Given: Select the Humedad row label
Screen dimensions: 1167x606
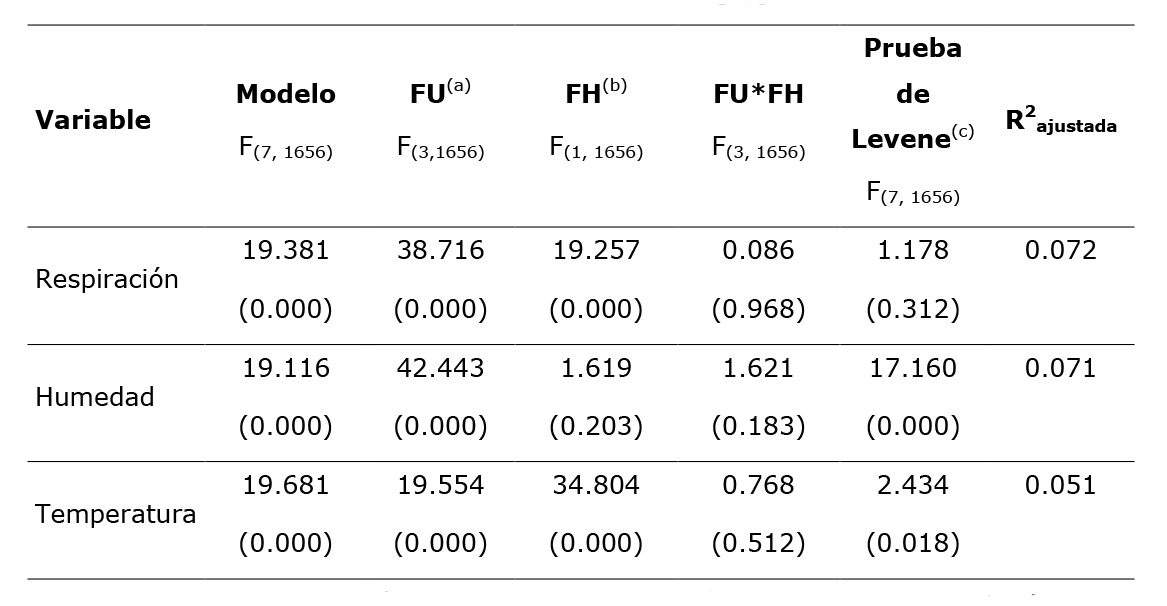Looking at the screenshot, I should [x=95, y=397].
